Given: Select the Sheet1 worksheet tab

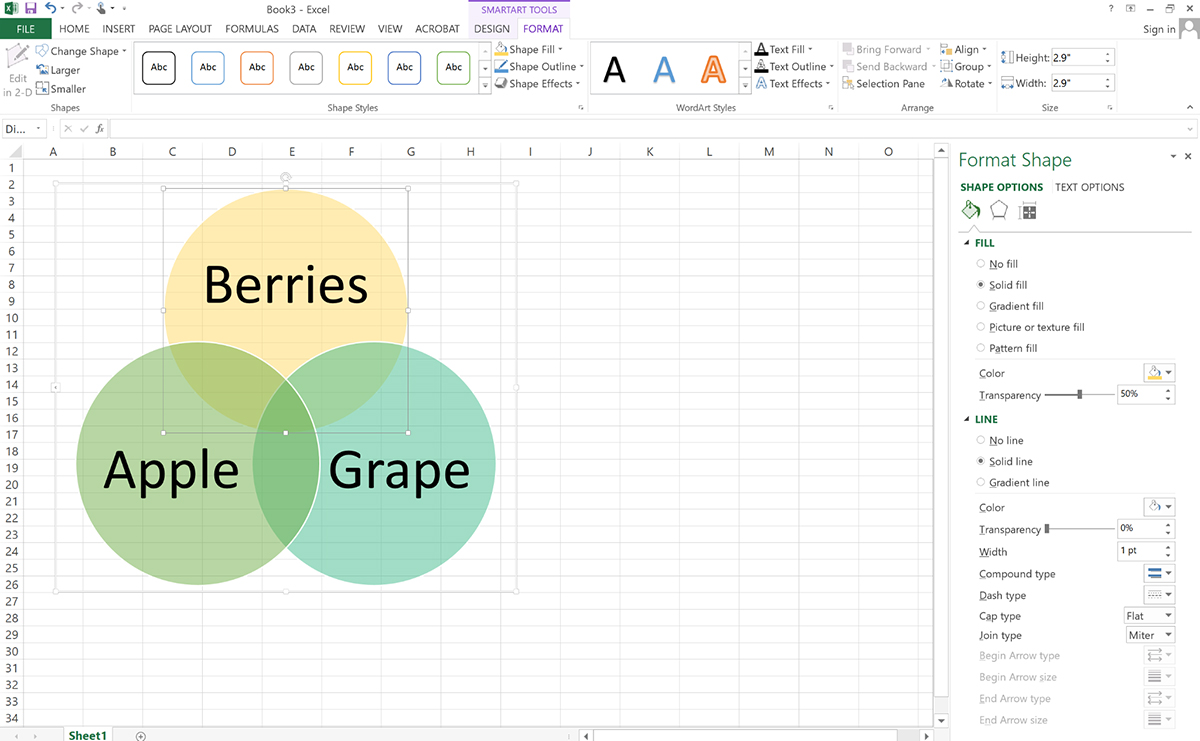Looking at the screenshot, I should coord(87,734).
